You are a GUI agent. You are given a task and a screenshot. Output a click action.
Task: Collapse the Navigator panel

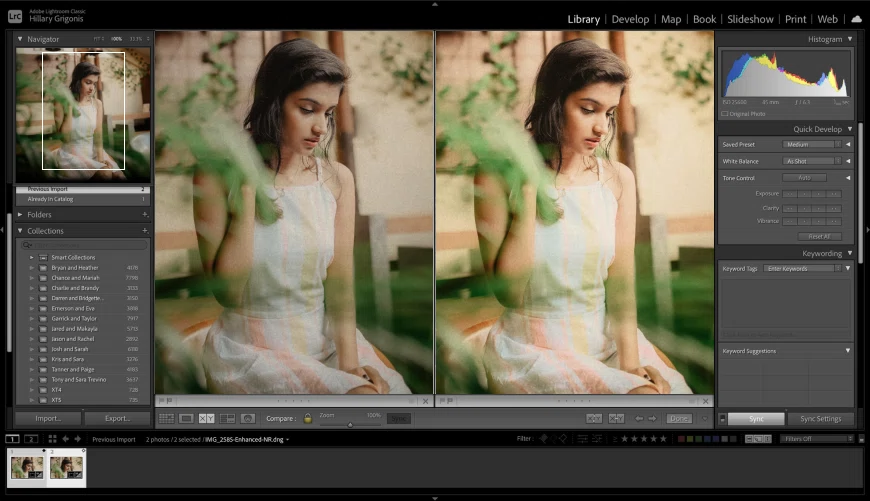pos(20,39)
